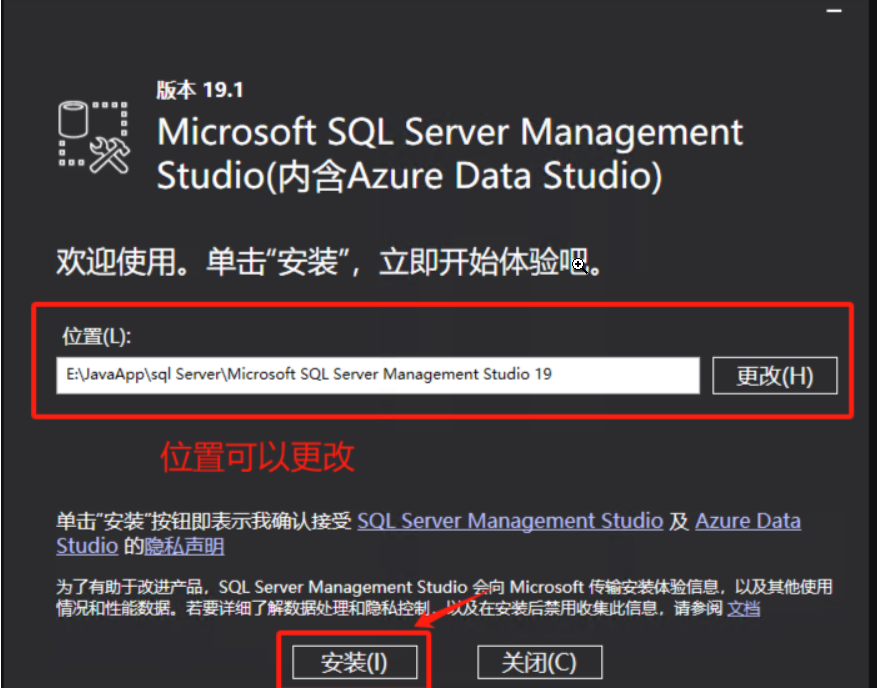Focus the install location path field

(378, 375)
